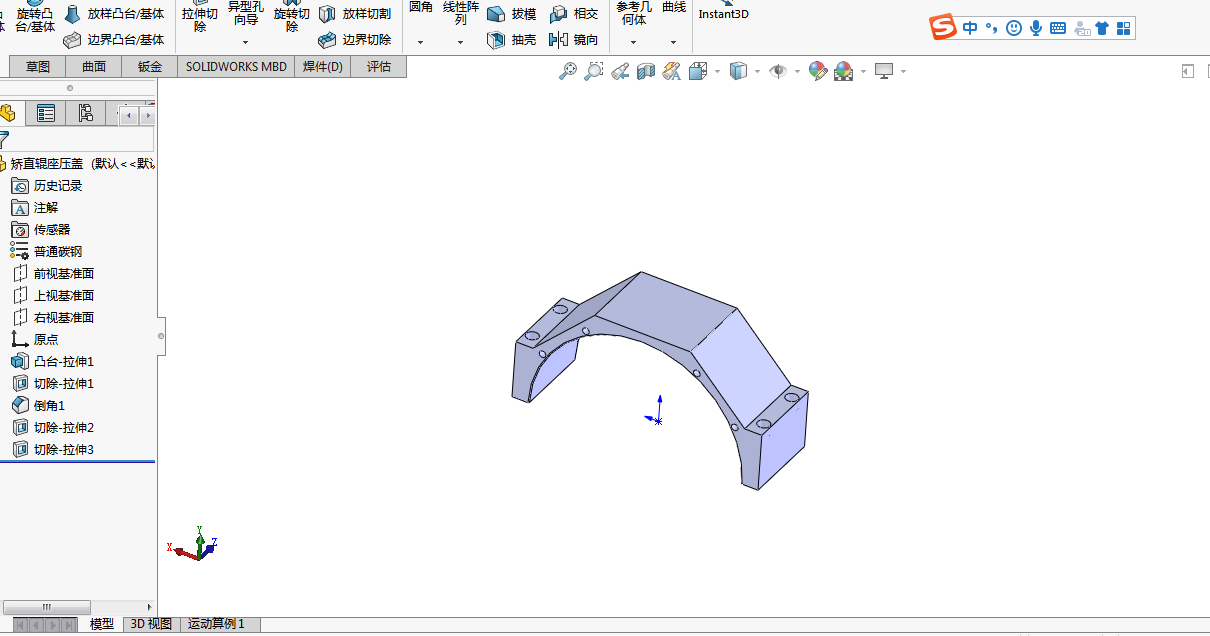The image size is (1210, 636).
Task: Select 切除-拉伸2 in the feature tree
Action: point(63,428)
